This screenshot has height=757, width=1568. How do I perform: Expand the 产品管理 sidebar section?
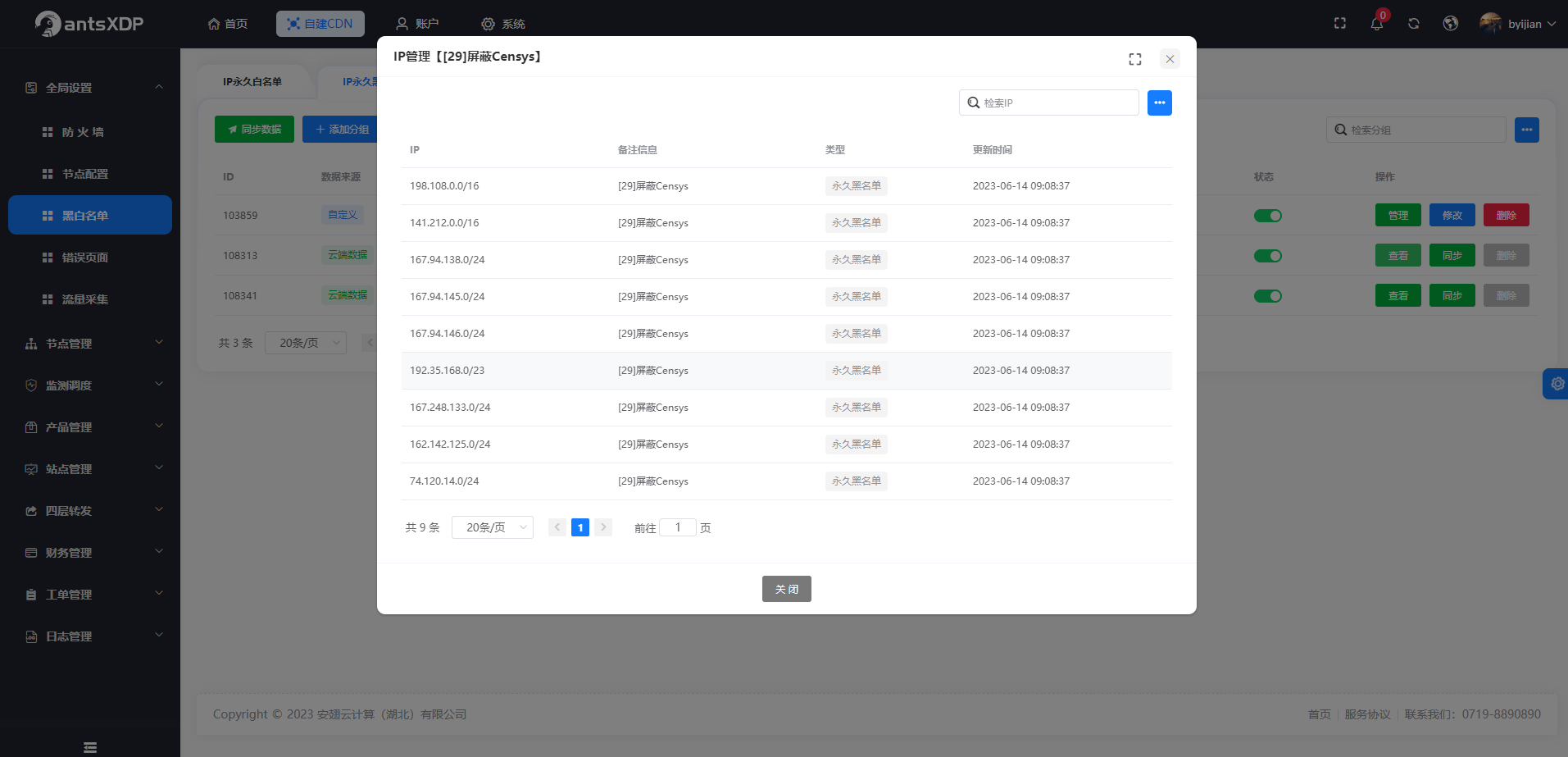90,427
